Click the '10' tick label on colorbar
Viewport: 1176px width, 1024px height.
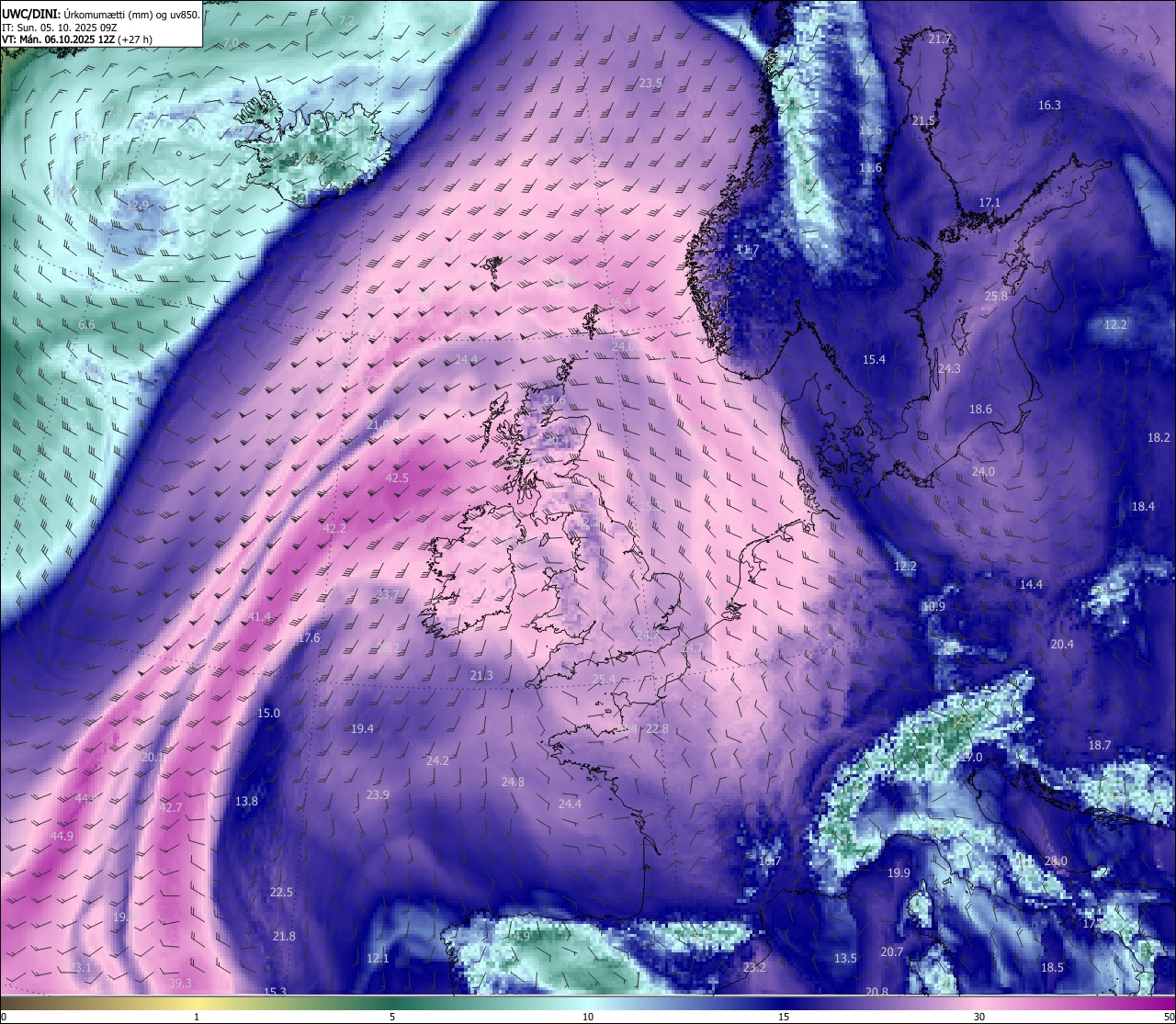click(588, 1016)
